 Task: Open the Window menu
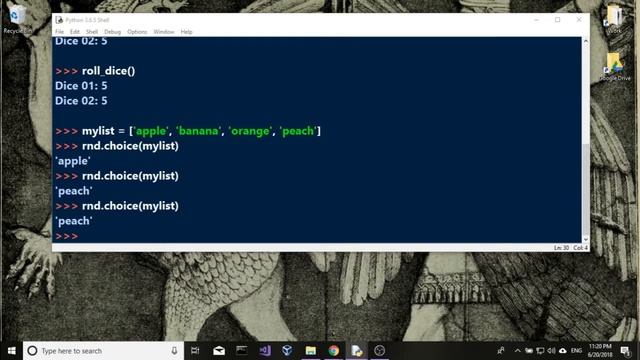click(x=164, y=32)
